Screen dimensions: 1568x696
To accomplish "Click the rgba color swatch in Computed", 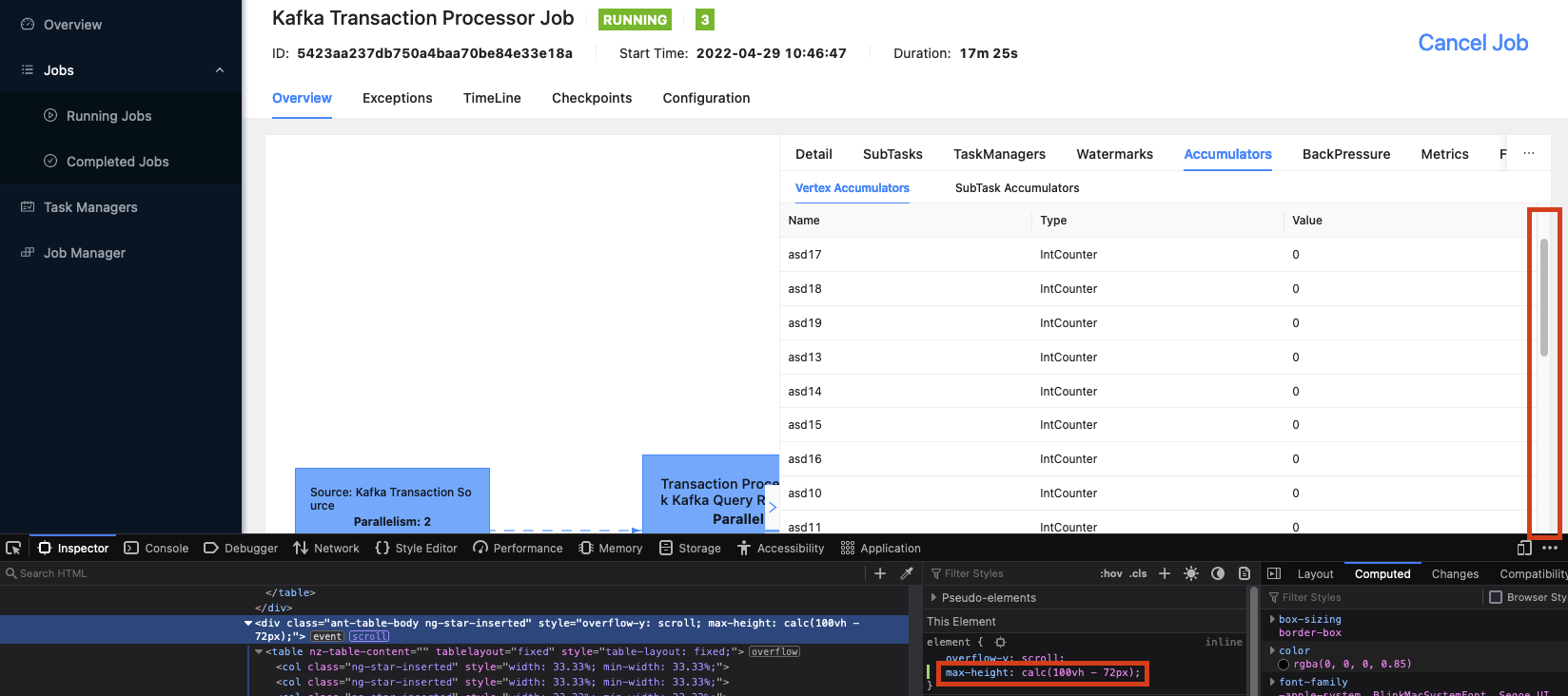I will point(1284,665).
